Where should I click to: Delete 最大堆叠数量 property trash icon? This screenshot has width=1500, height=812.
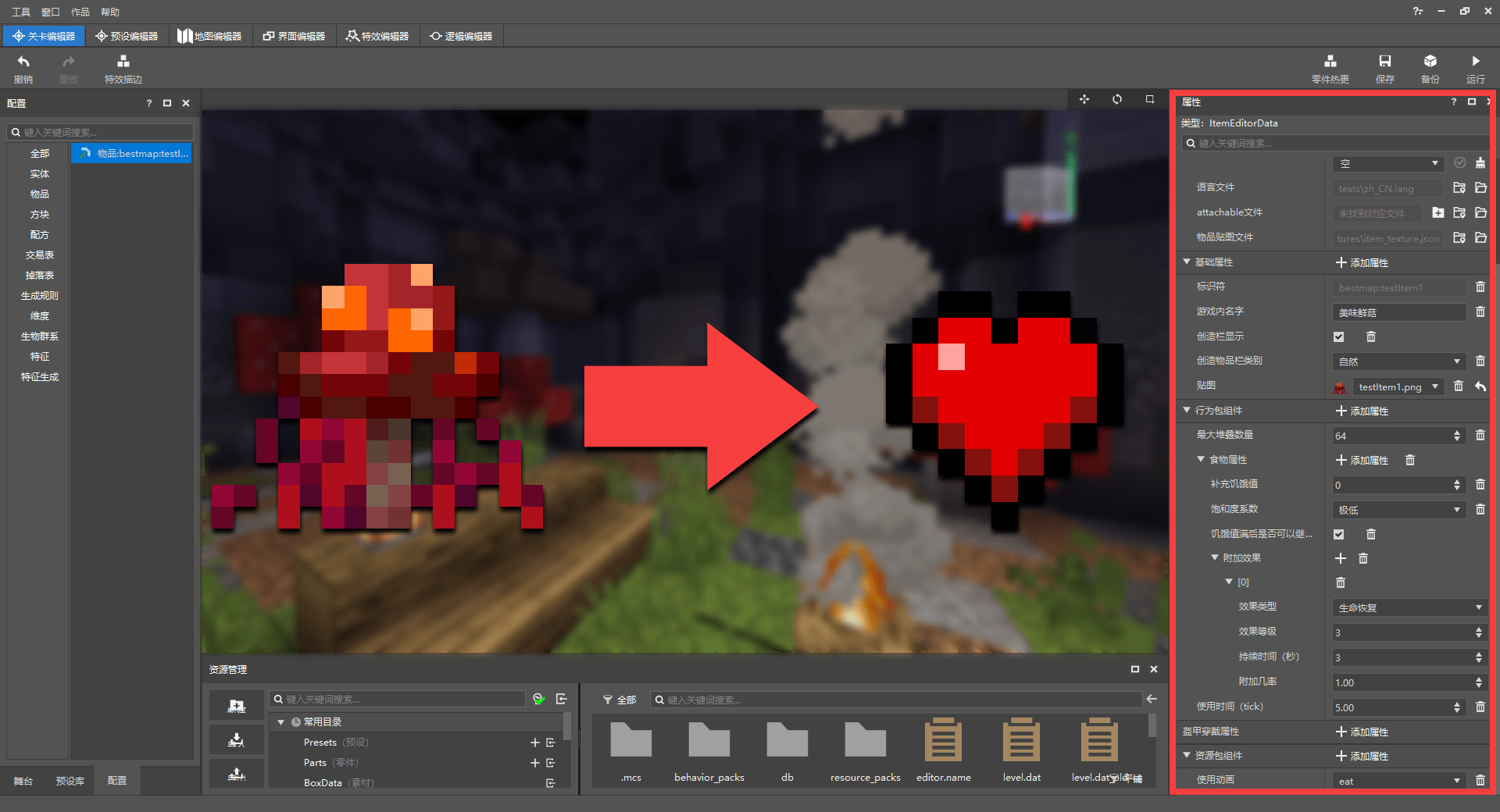pyautogui.click(x=1480, y=435)
